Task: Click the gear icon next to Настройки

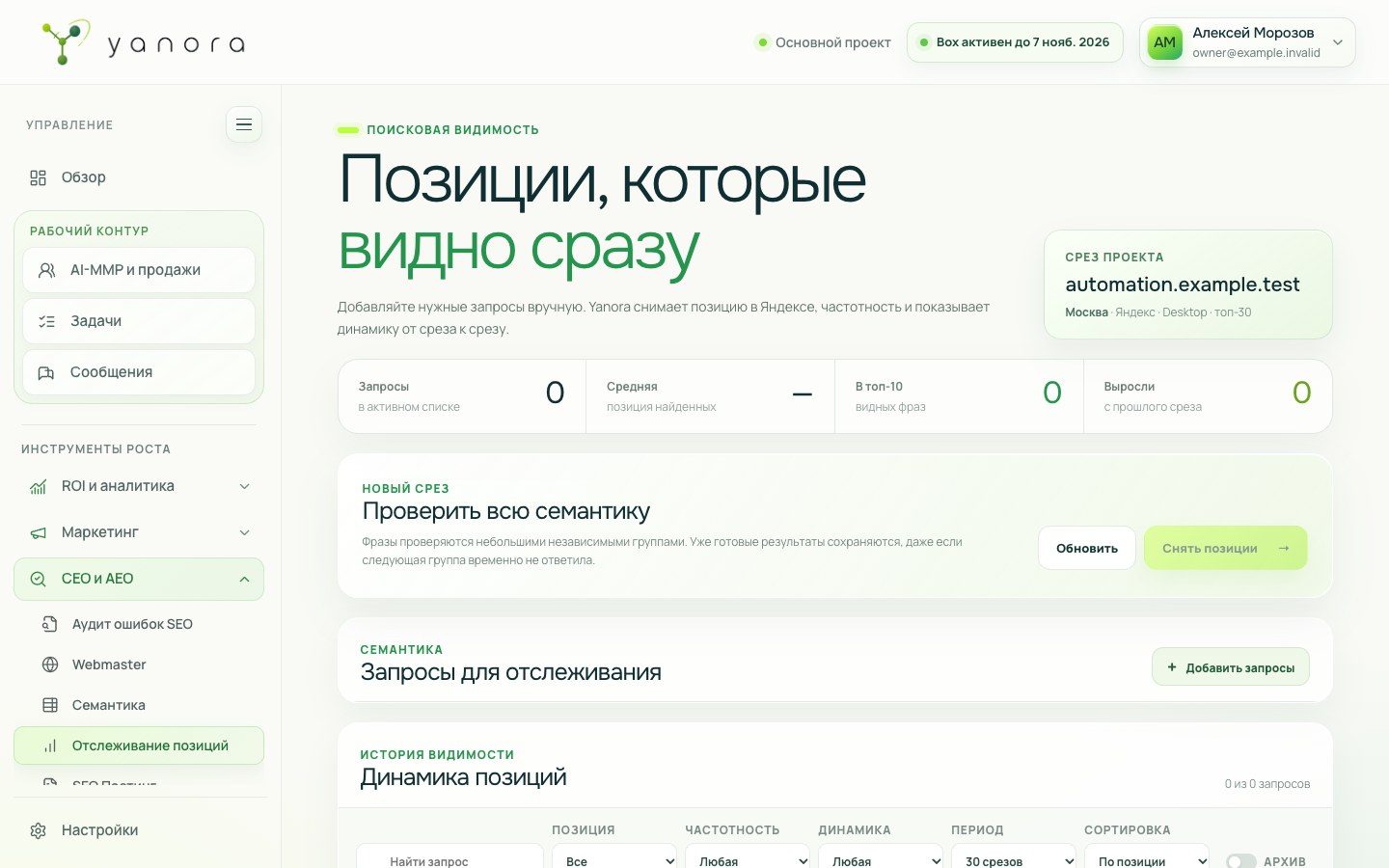Action: point(39,830)
